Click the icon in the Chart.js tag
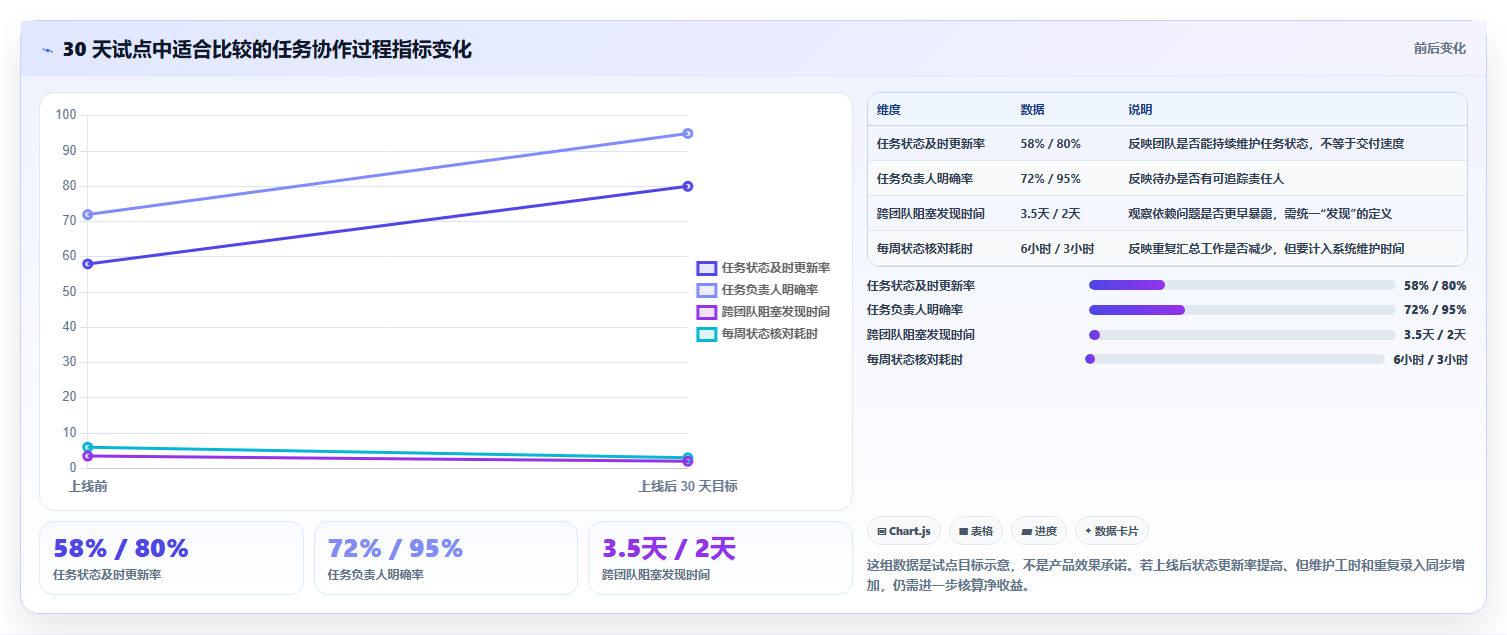Viewport: 1507px width, 635px height. [882, 532]
